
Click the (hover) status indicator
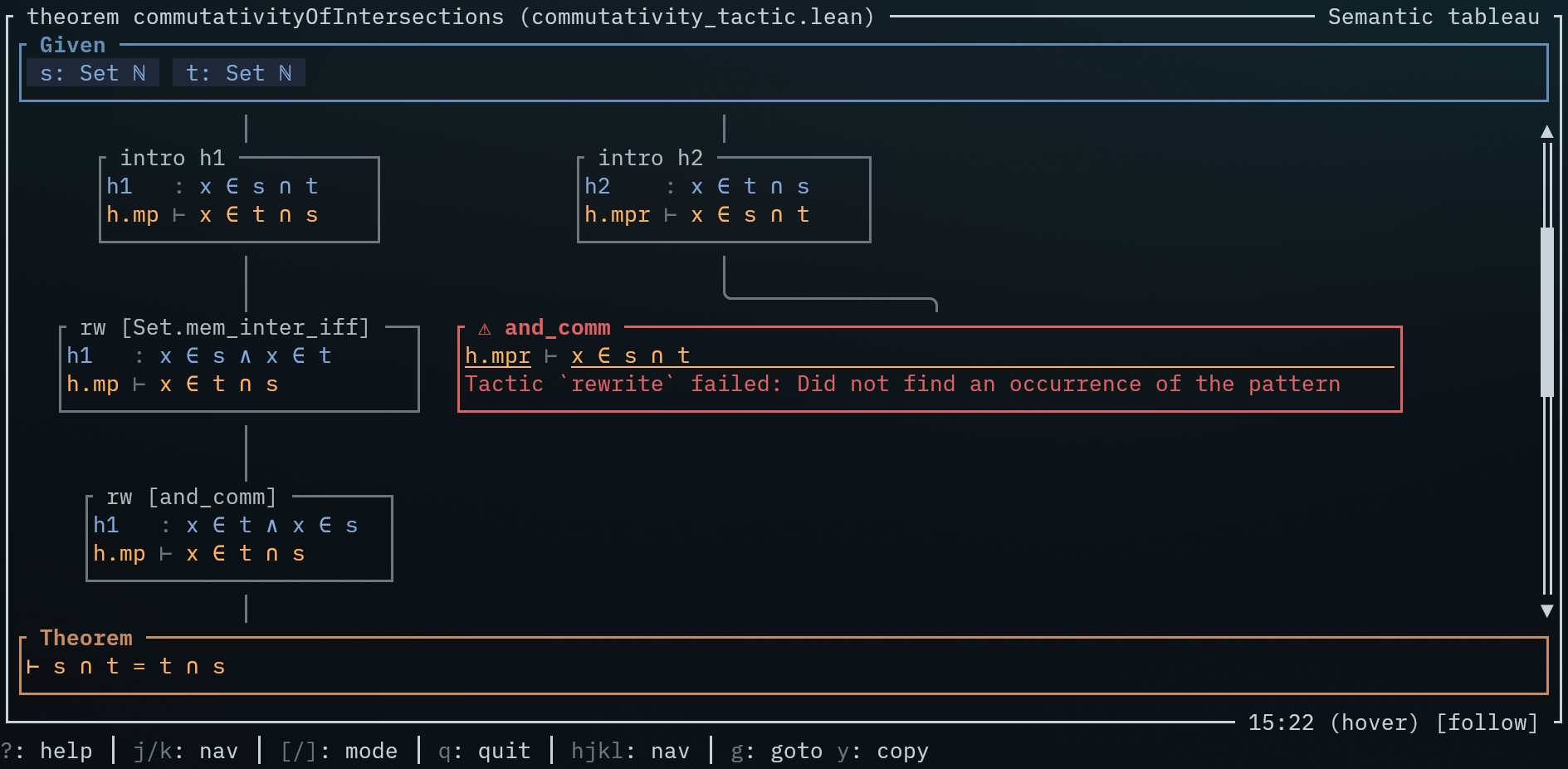pos(1374,722)
